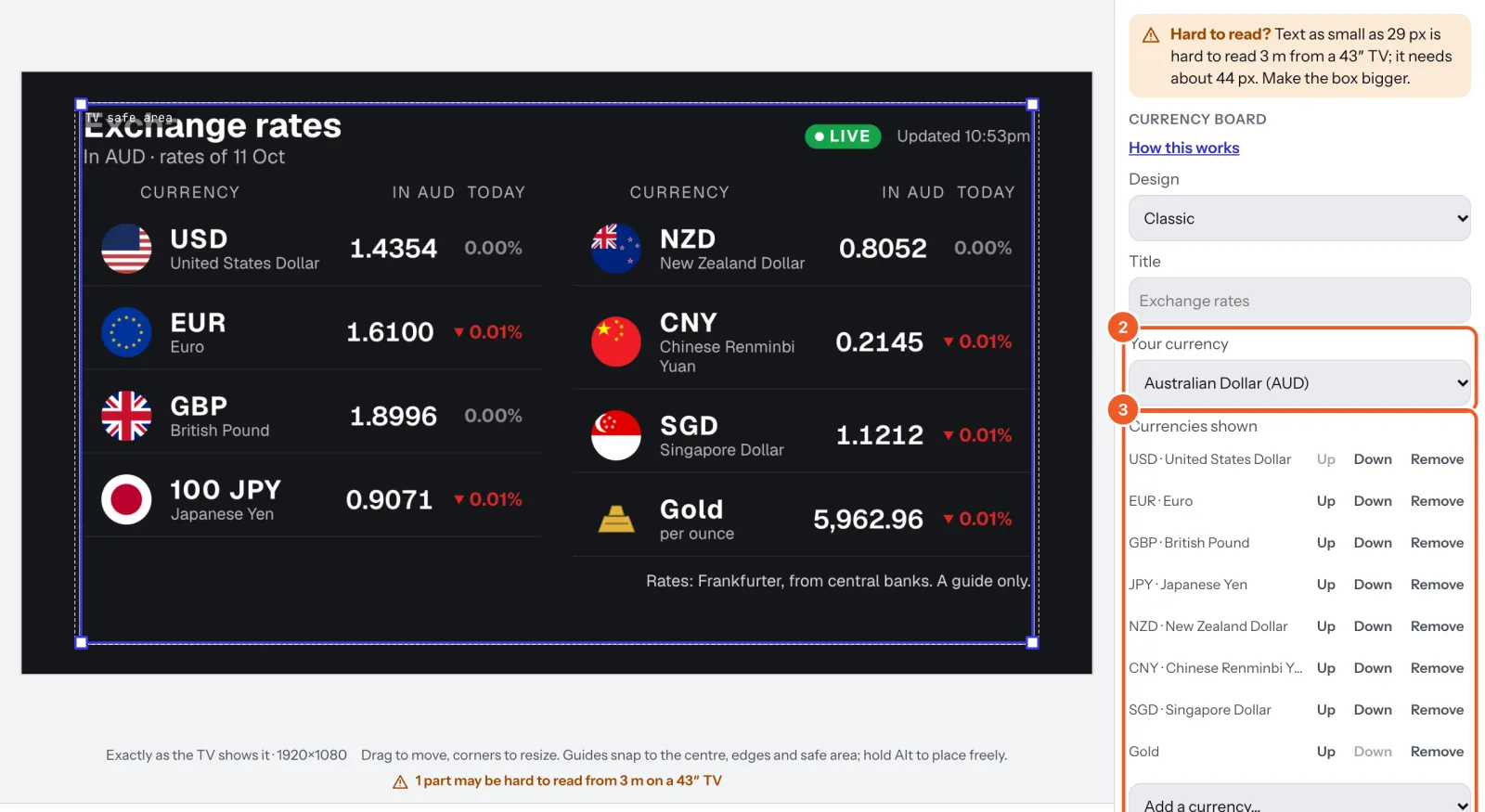Click the hard to read warning at bottom
1485x812 pixels.
pyautogui.click(x=557, y=781)
